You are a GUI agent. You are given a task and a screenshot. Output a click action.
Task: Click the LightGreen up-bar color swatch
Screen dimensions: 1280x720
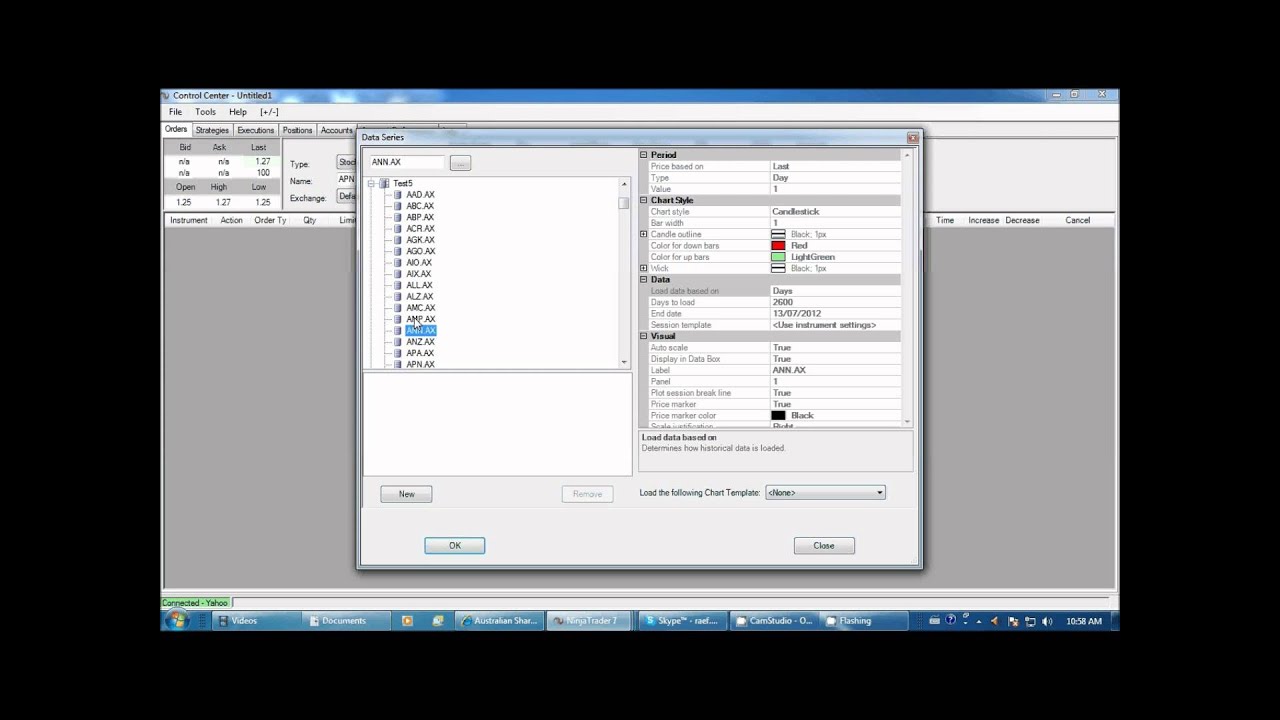point(778,257)
